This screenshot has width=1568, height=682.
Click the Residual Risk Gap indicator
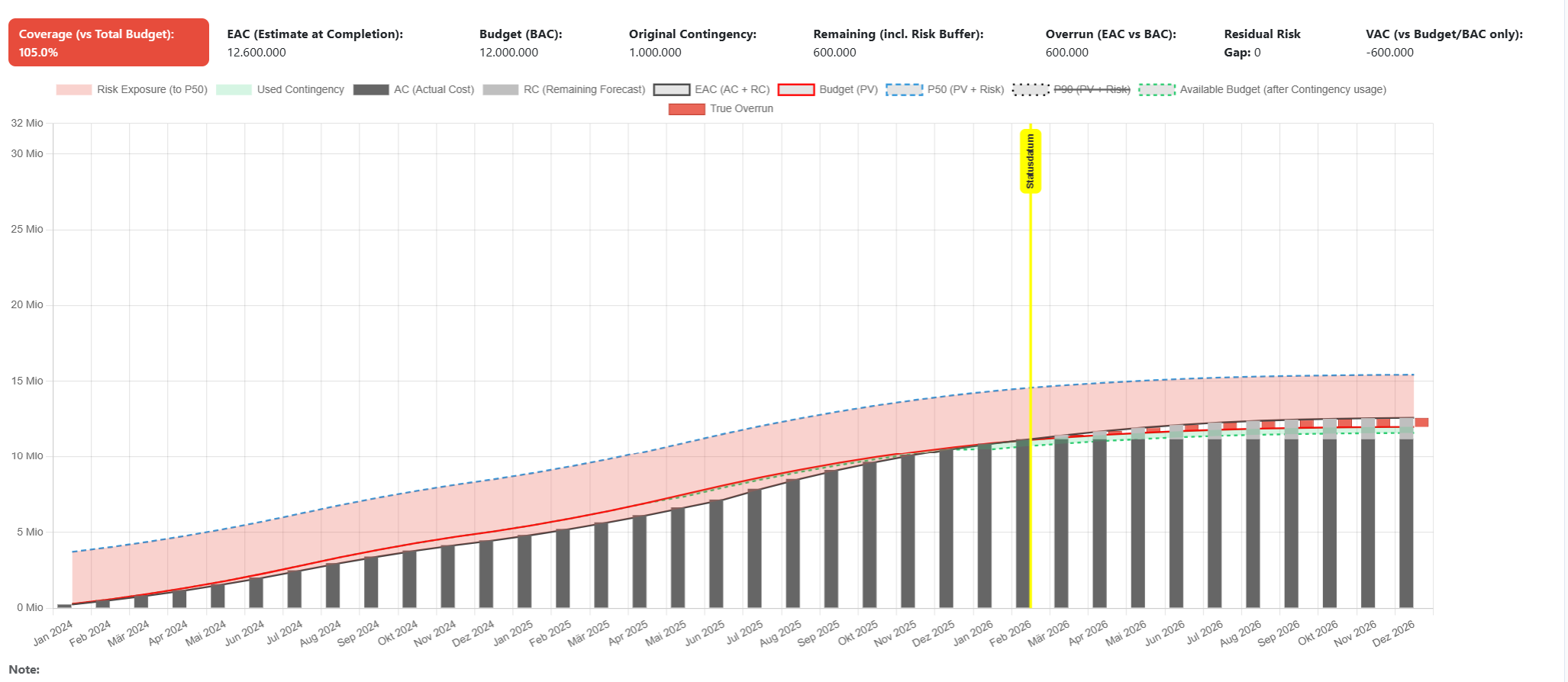1242,53
